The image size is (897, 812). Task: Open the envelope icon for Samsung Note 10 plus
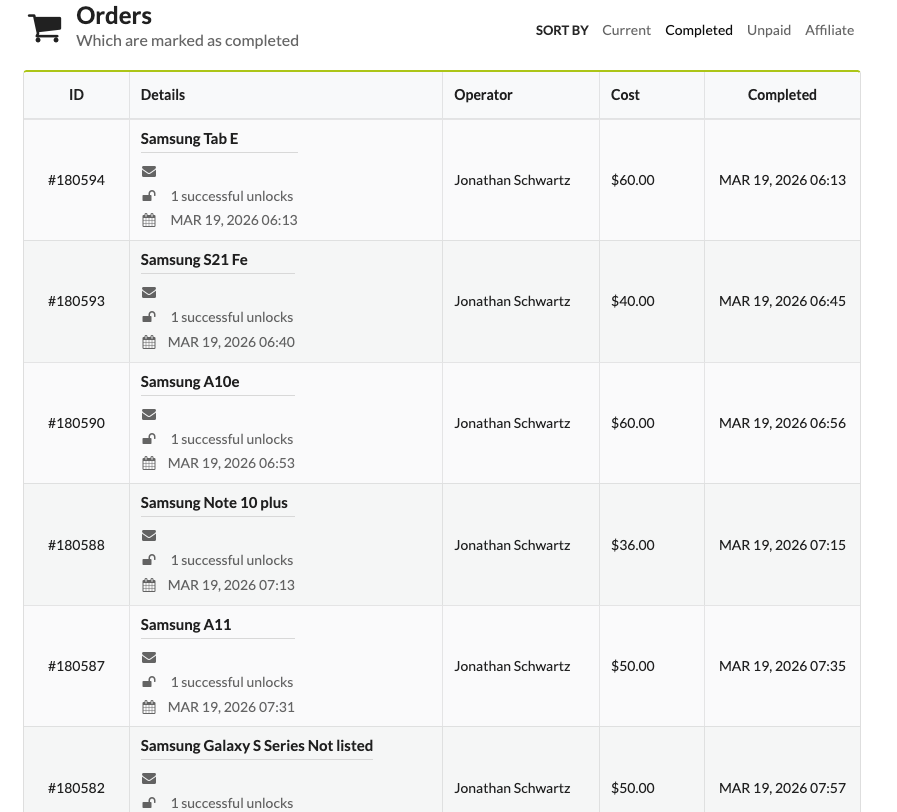click(x=149, y=535)
